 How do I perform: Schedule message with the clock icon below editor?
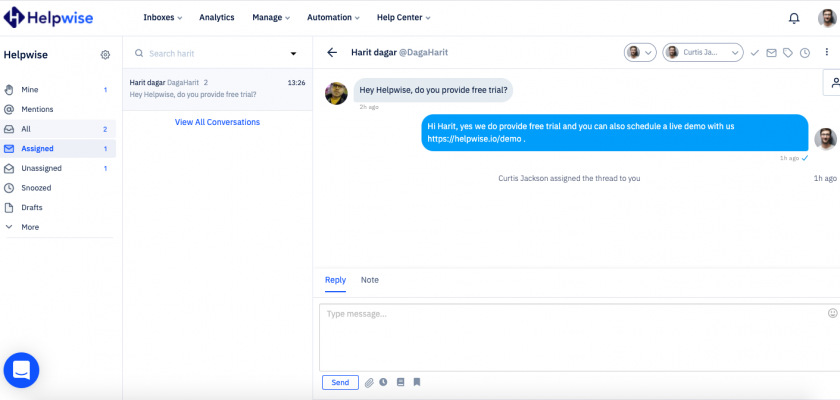point(383,382)
